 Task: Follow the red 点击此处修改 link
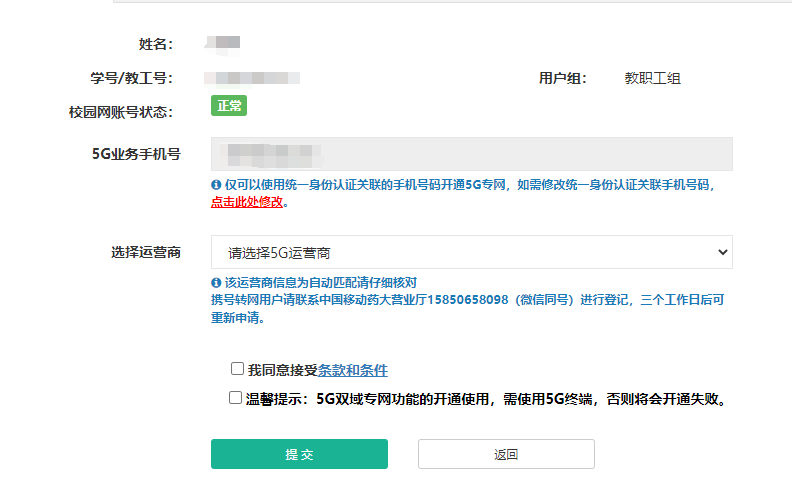coord(246,201)
